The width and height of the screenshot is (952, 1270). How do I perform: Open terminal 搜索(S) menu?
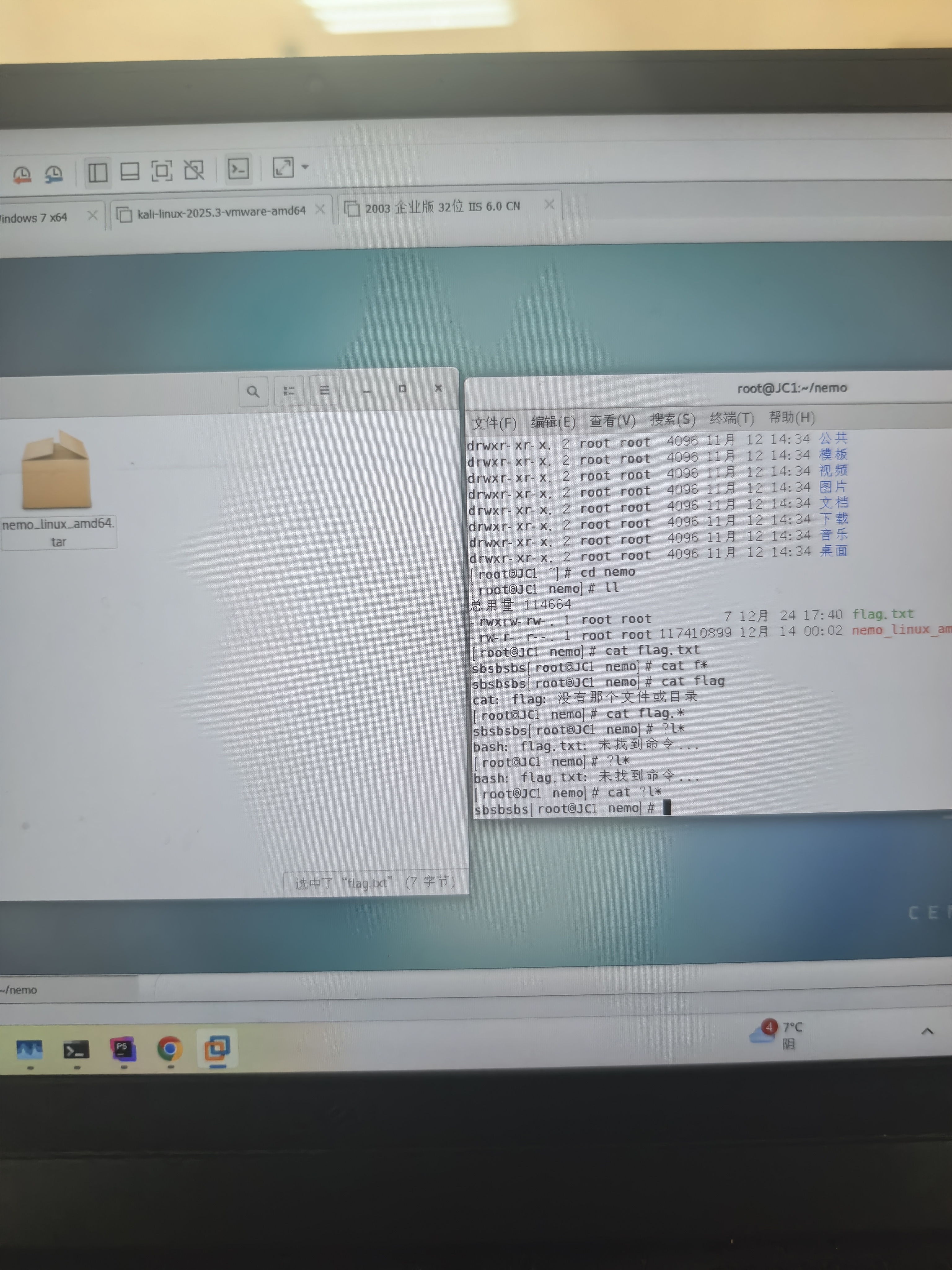[672, 420]
